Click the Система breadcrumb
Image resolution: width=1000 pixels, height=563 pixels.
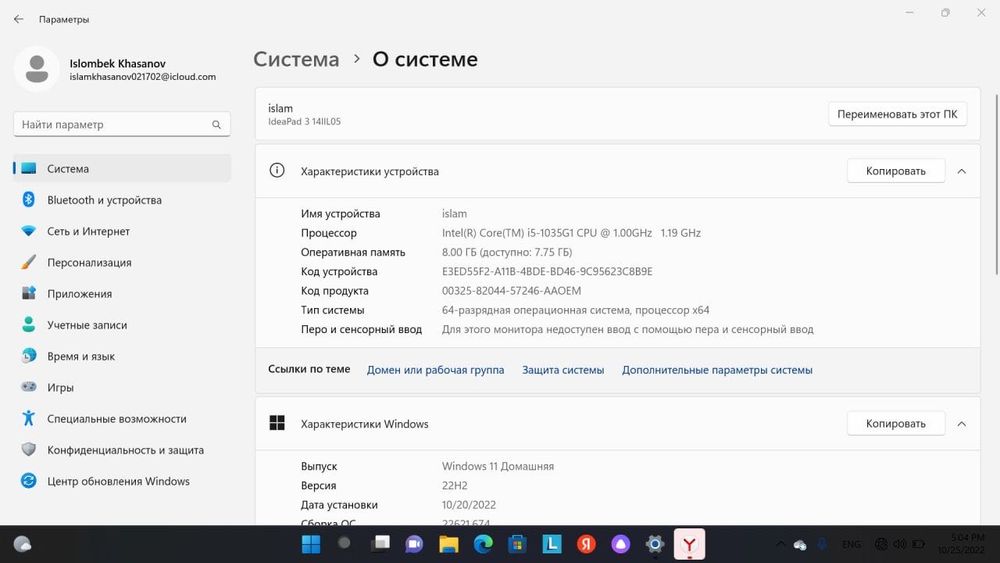pos(297,59)
